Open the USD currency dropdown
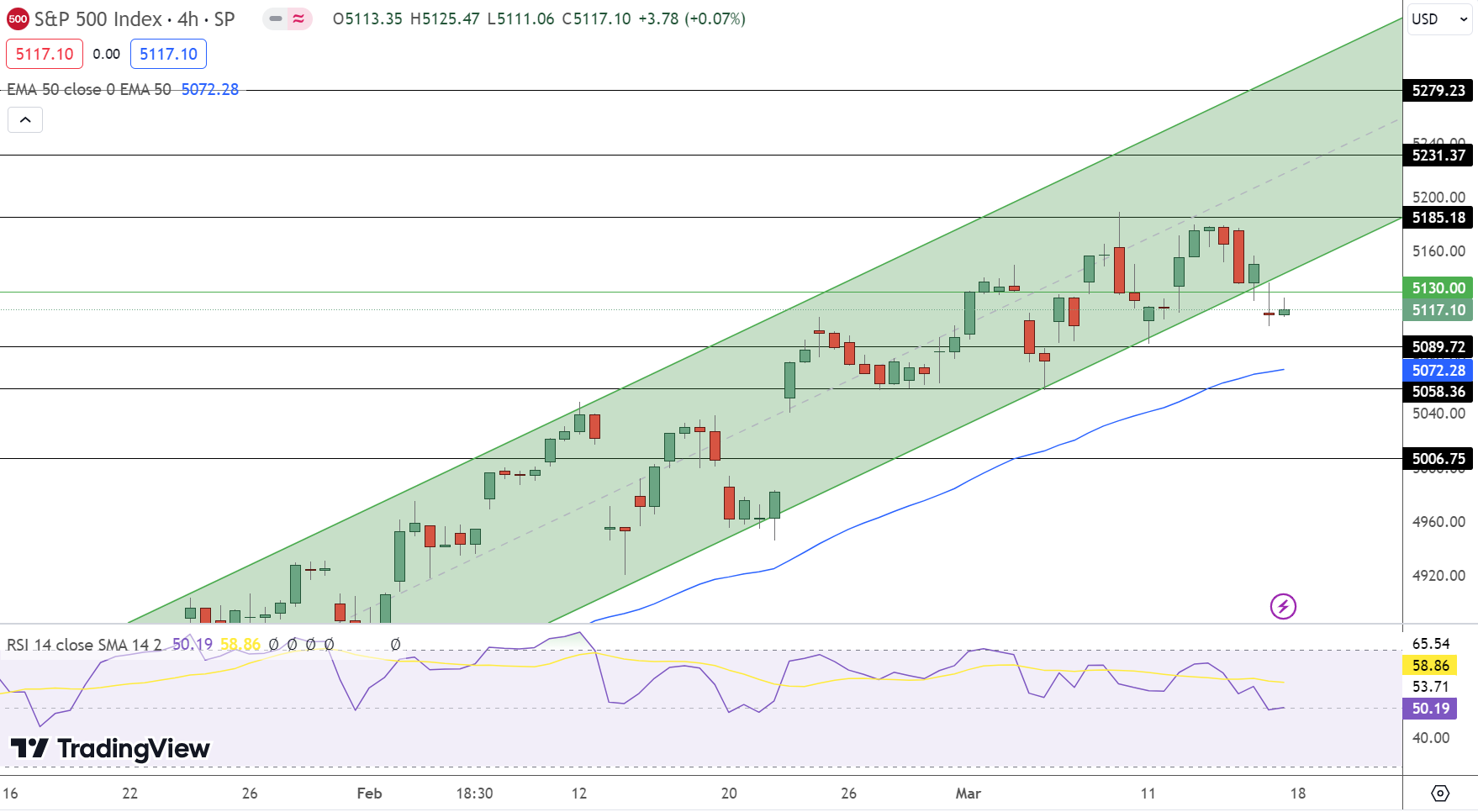This screenshot has width=1478, height=812. 1439,18
